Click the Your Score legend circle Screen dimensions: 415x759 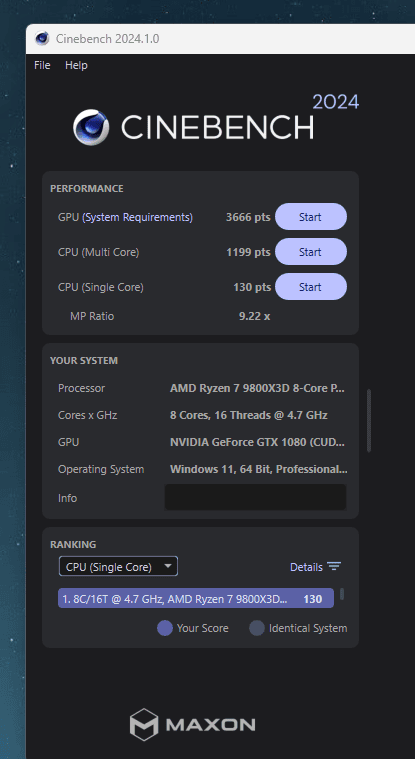click(x=165, y=628)
